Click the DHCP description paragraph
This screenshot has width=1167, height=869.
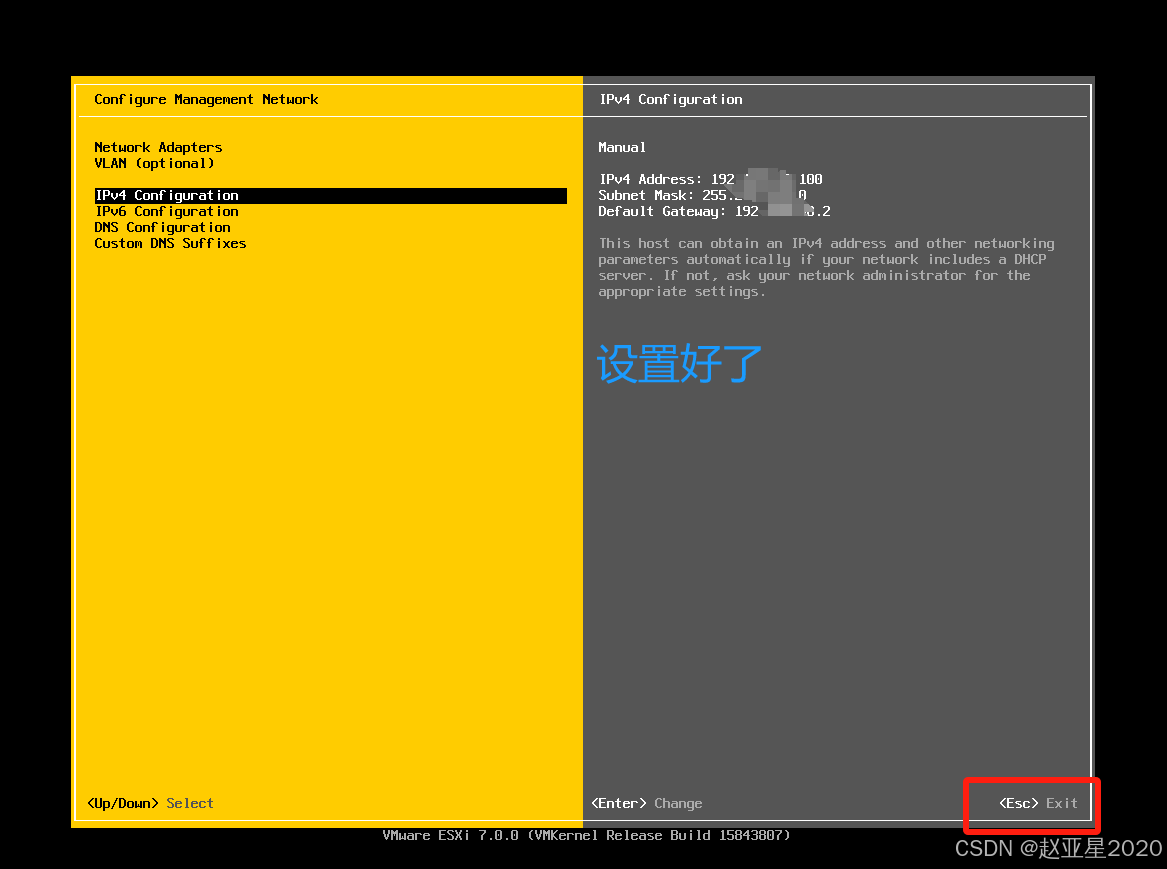(826, 268)
